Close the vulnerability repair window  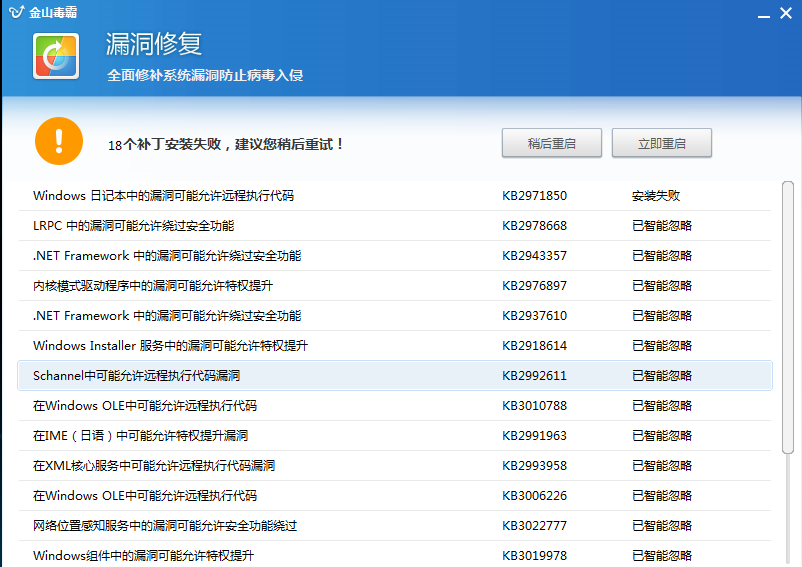pos(788,12)
